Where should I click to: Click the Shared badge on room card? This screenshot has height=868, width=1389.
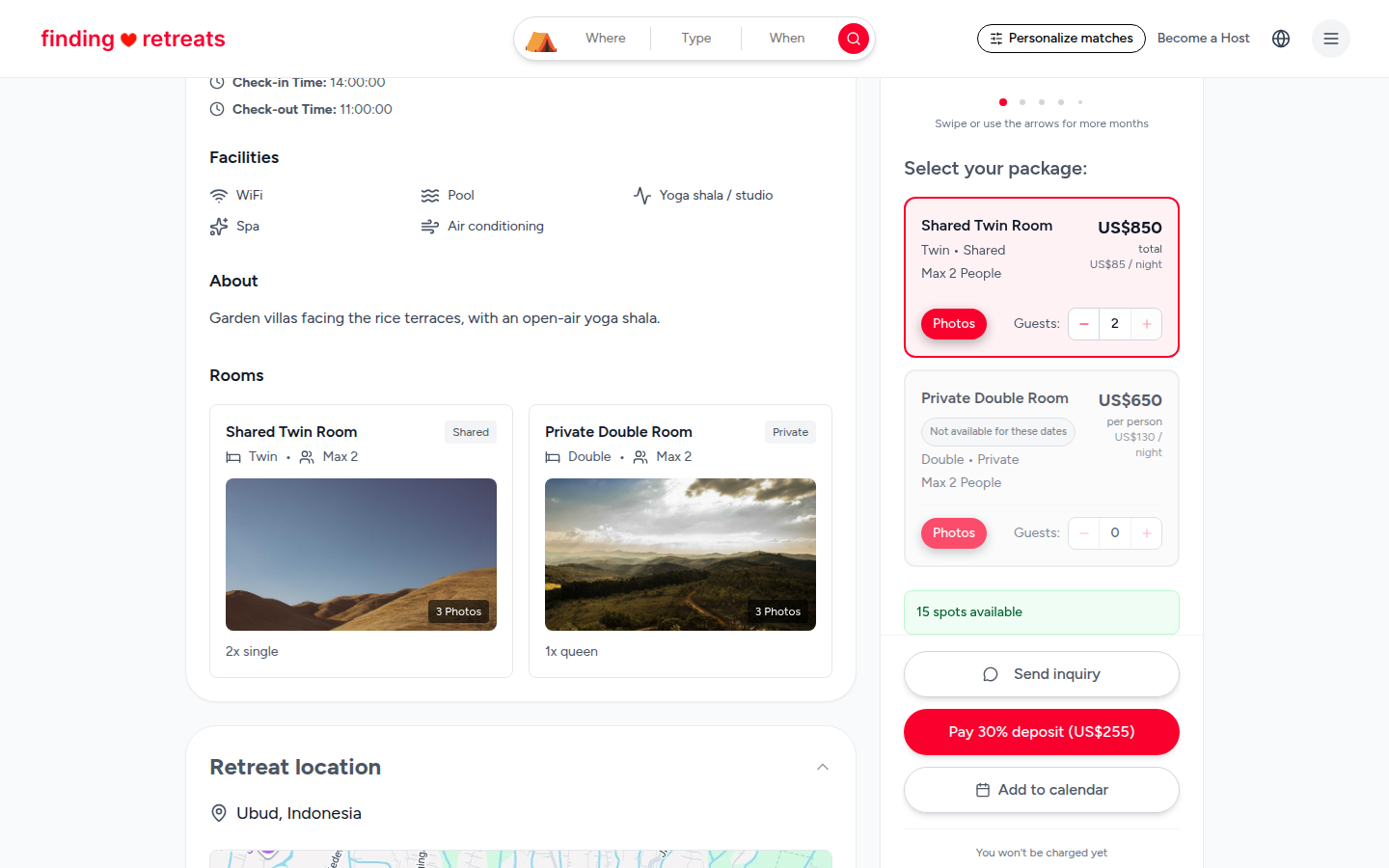471,432
